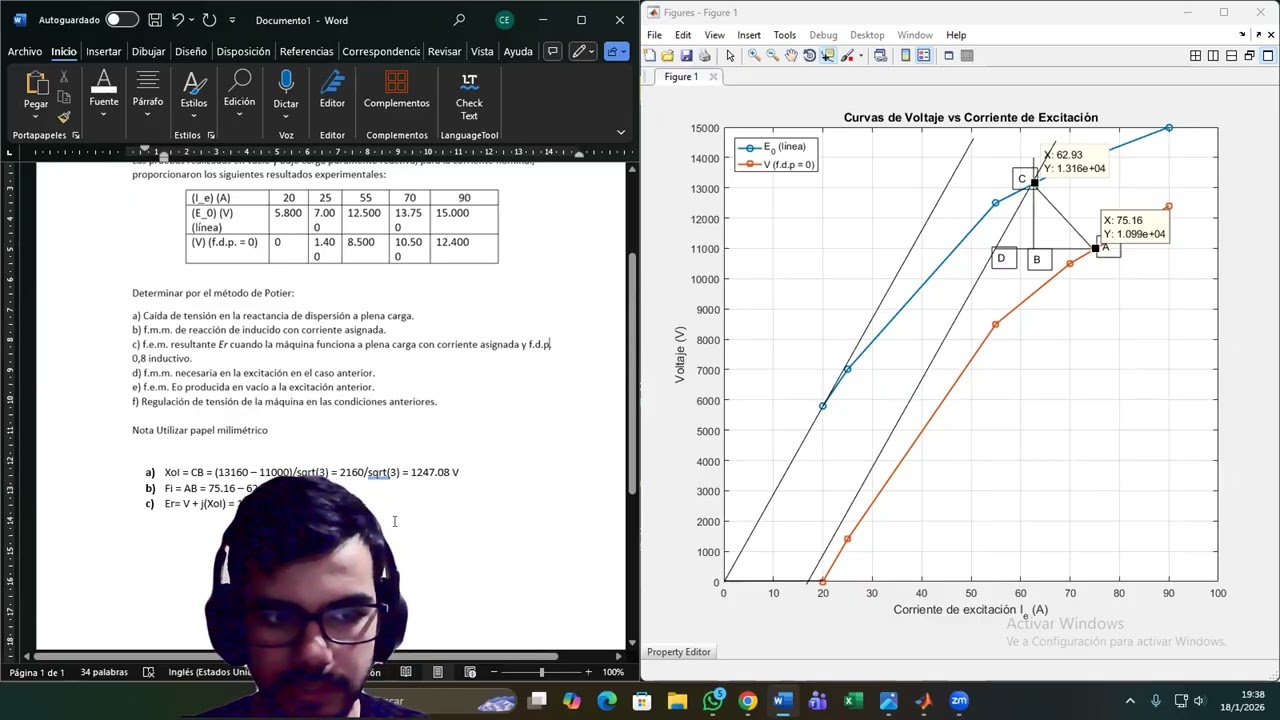Viewport: 1280px width, 720px height.
Task: Copy selection with the copy icon
Action: click(x=64, y=97)
